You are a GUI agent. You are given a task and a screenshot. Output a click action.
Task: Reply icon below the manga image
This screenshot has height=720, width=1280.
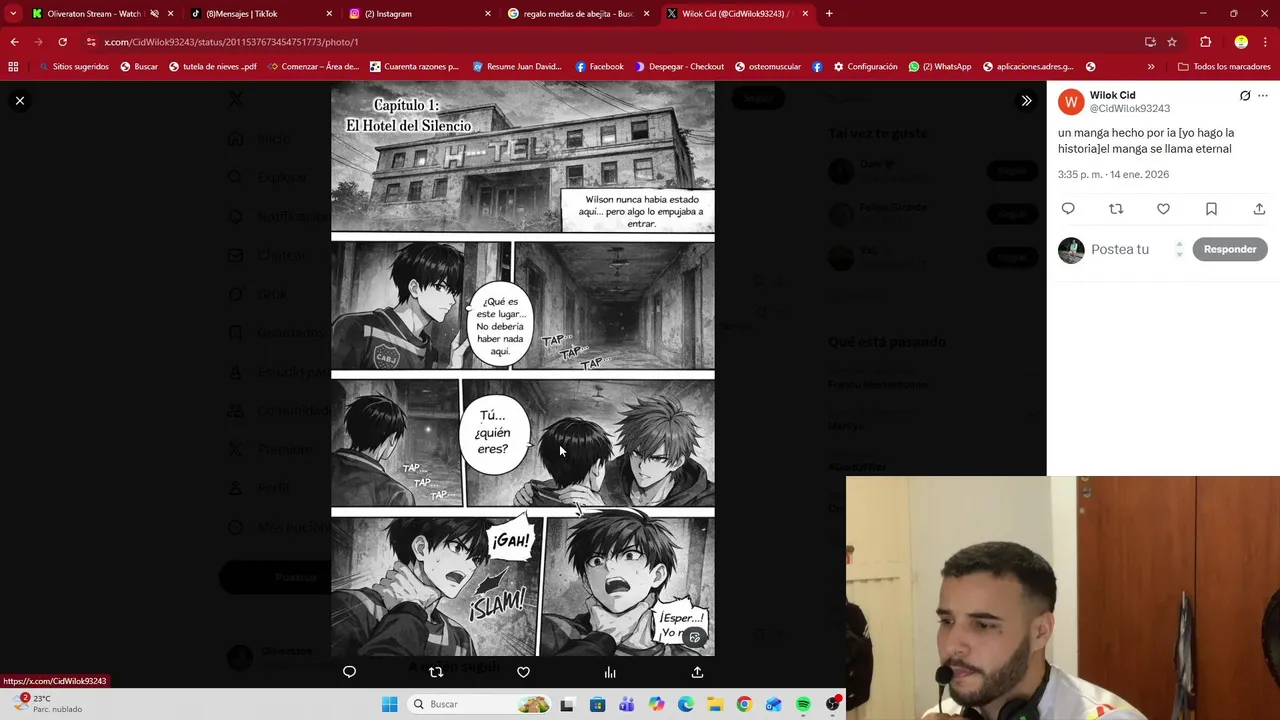click(349, 672)
